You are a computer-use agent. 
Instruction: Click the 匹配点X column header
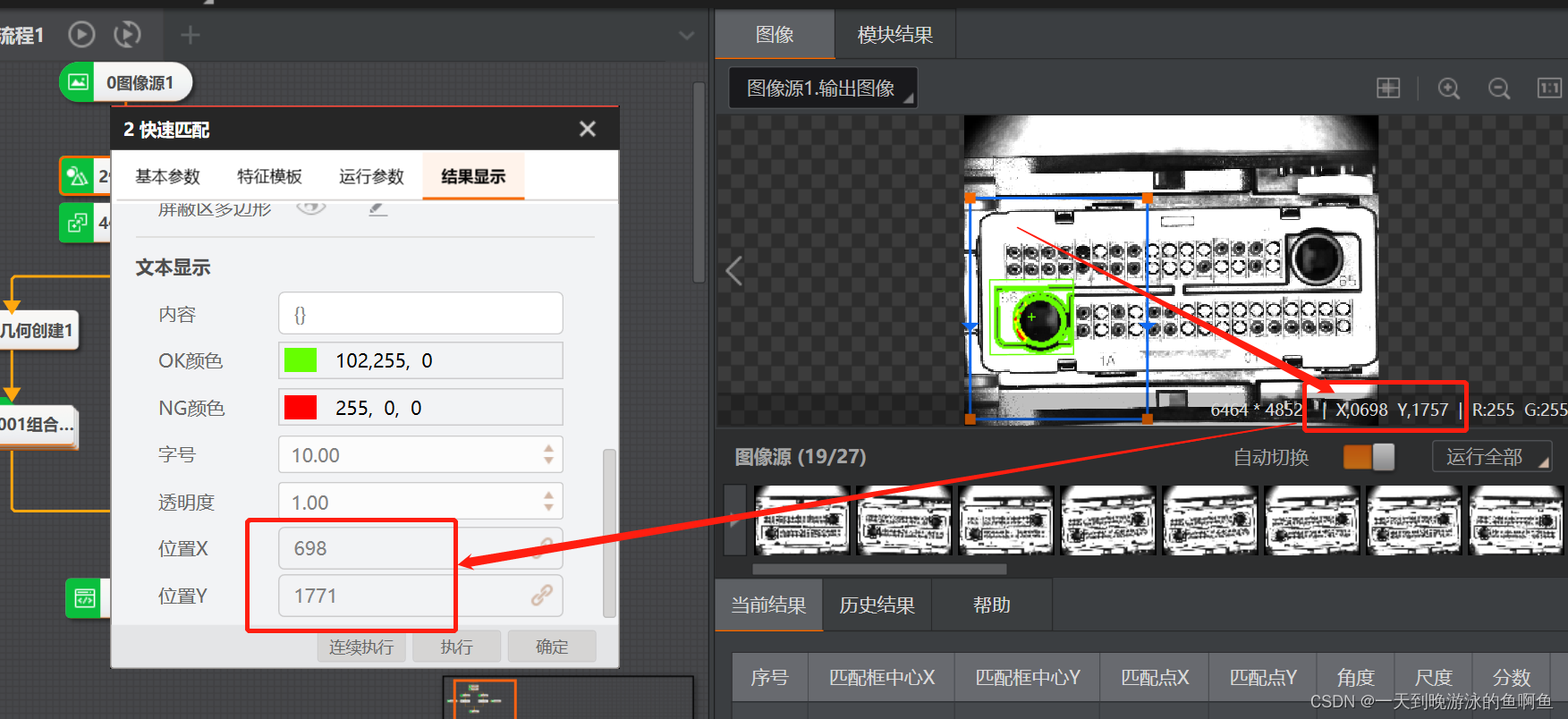(1155, 677)
